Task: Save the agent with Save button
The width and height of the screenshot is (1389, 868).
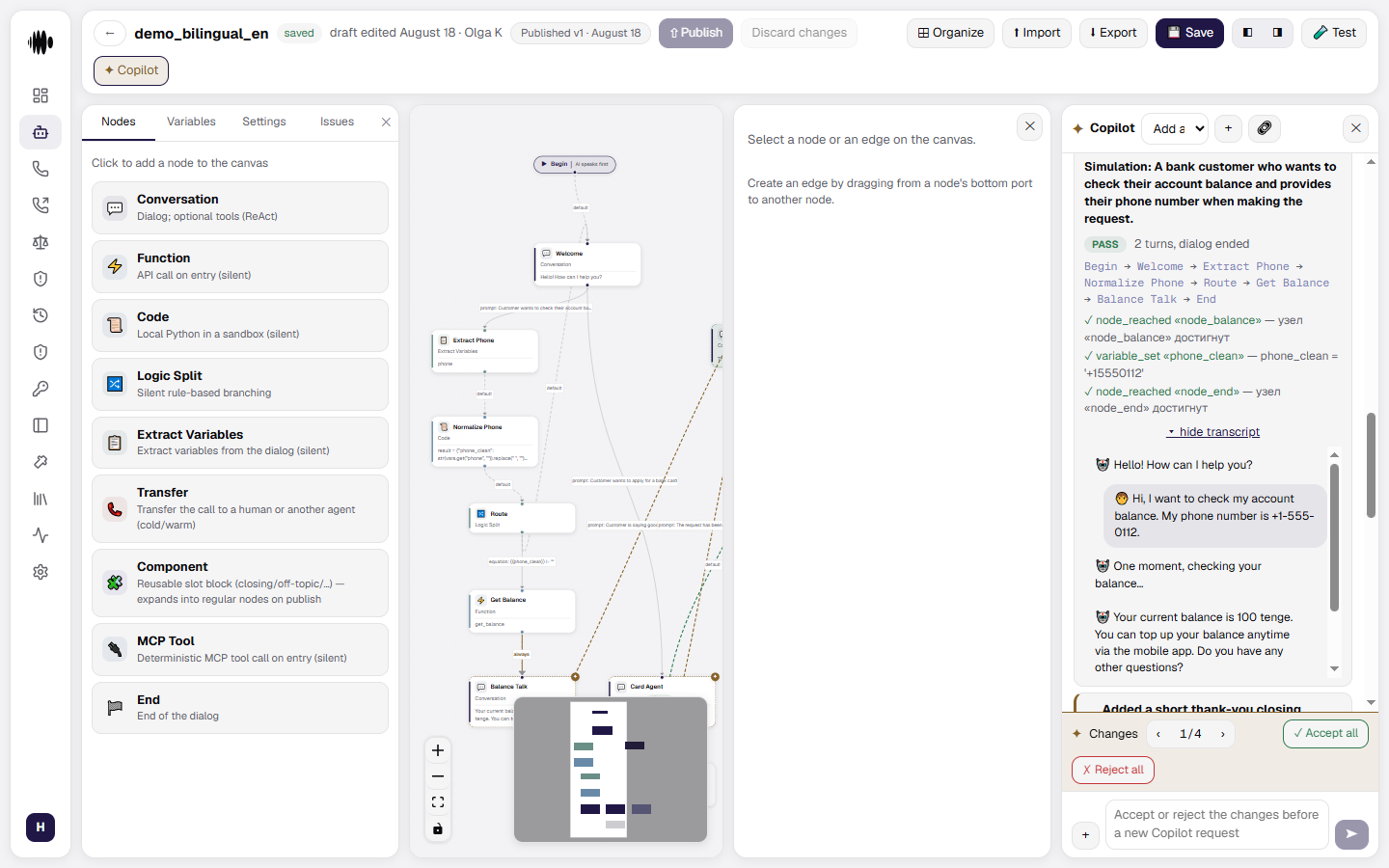Action: click(x=1190, y=33)
